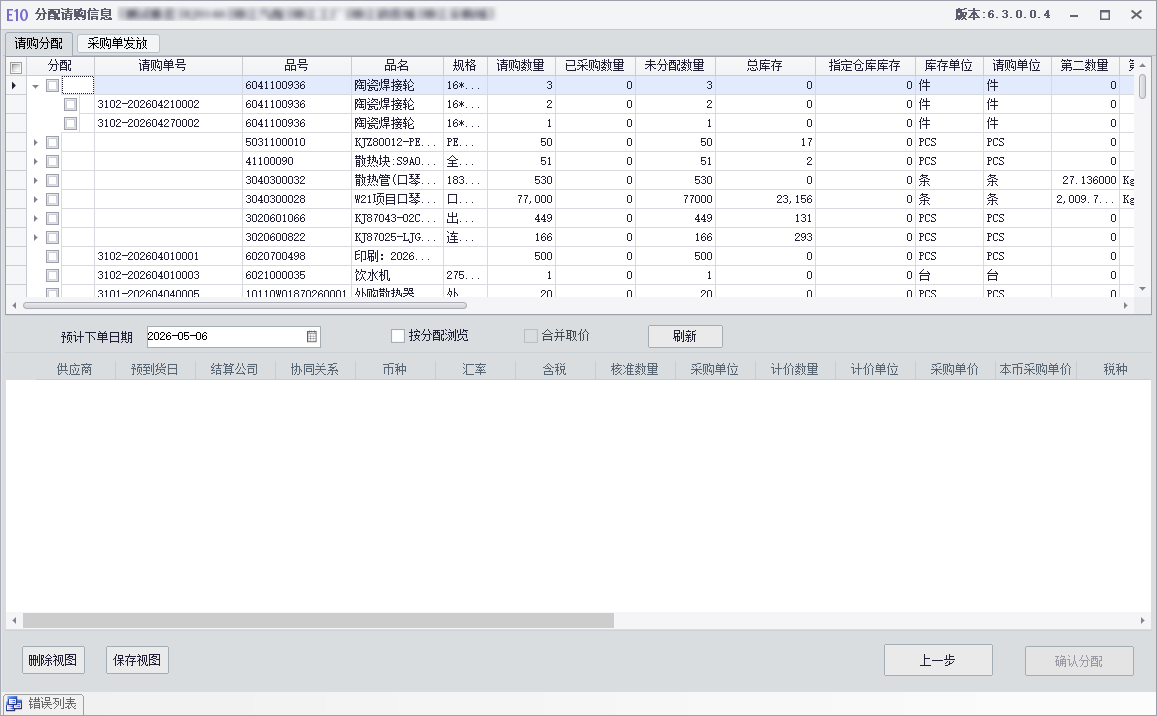Click the 汇率 column header

[x=474, y=369]
